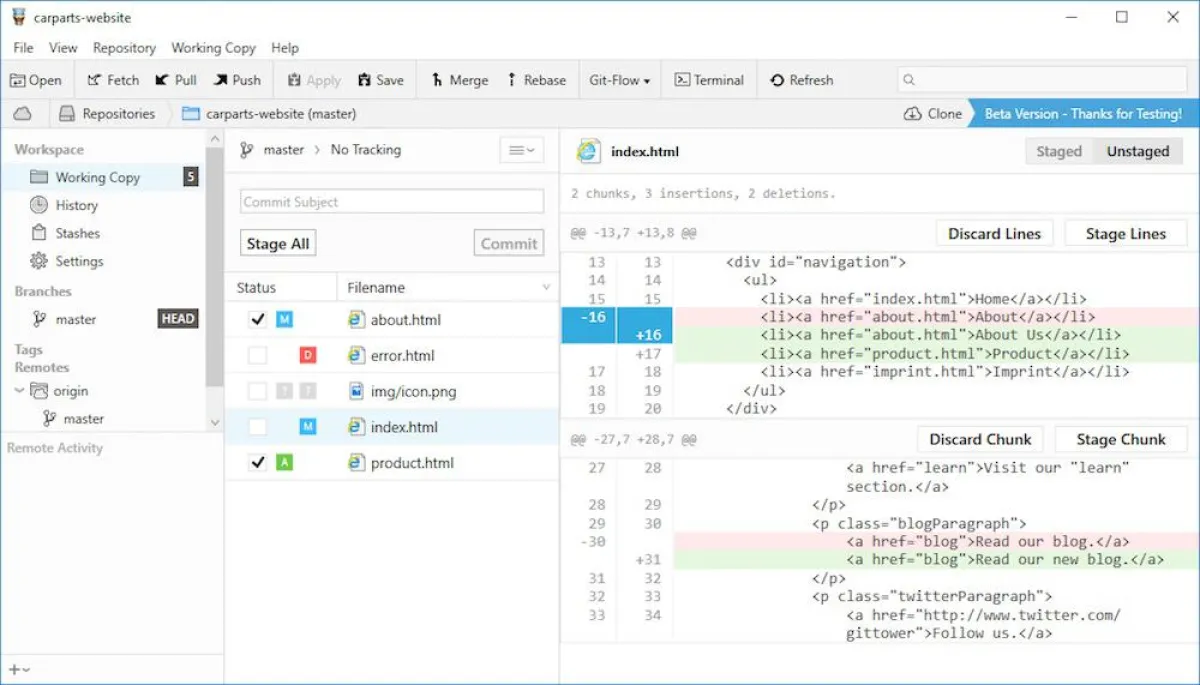Collapse the origin remote tree
1200x685 pixels.
[x=19, y=391]
